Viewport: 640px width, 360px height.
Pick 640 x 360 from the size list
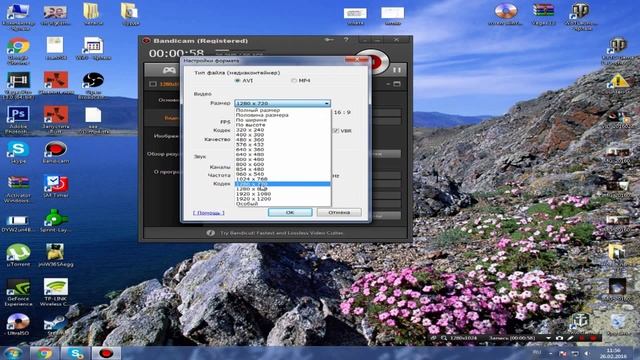(x=282, y=149)
